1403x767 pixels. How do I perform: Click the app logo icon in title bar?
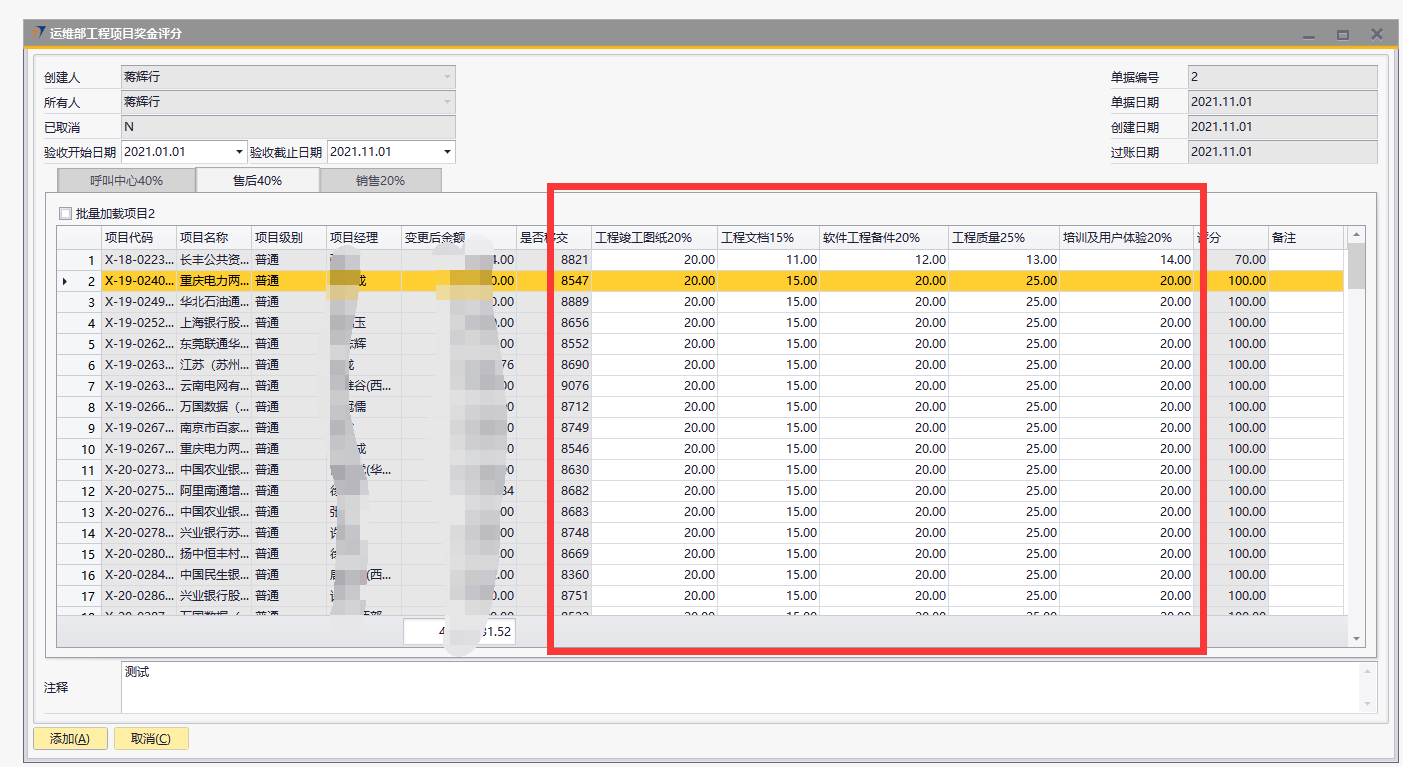coord(38,33)
